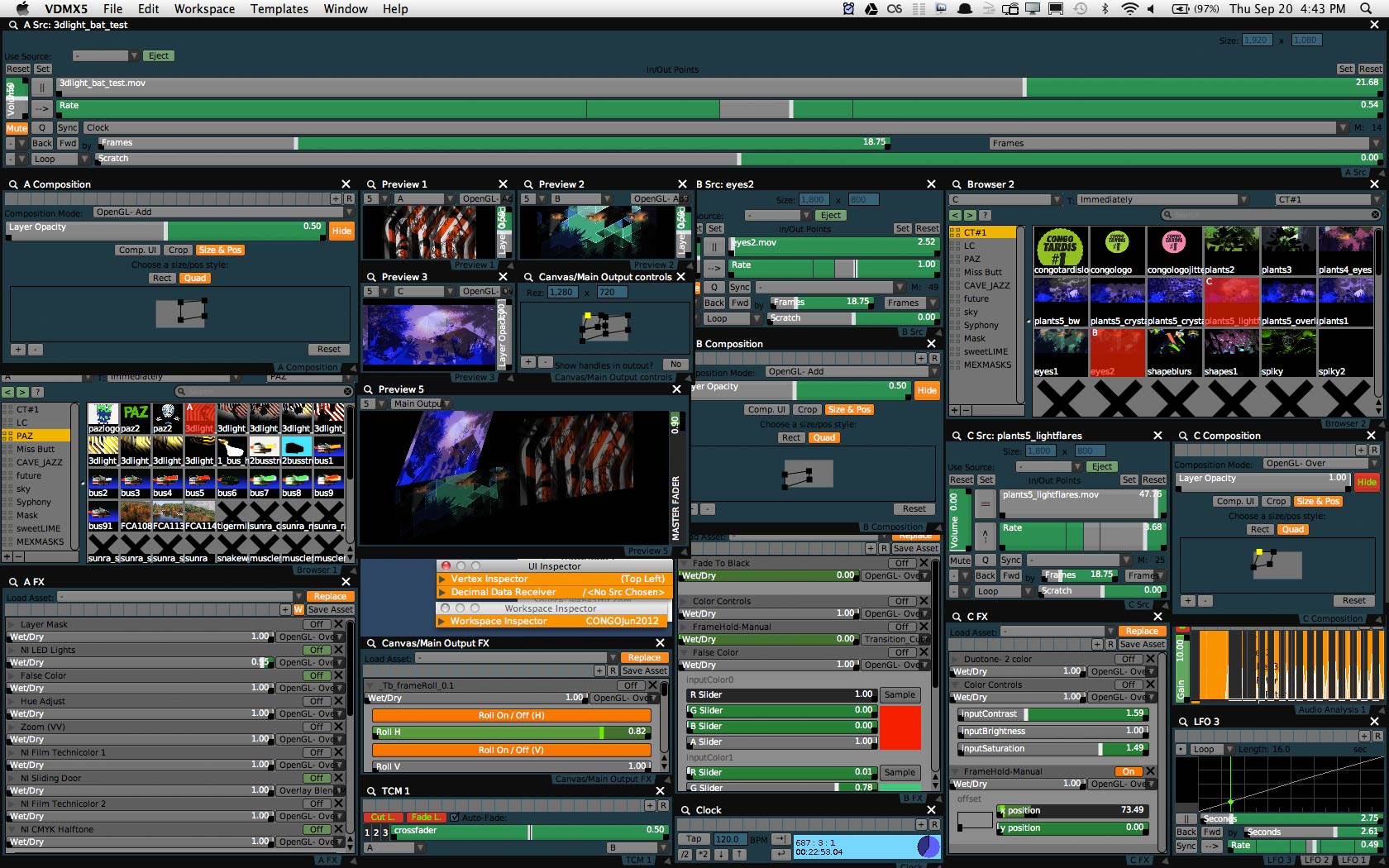Adjust the inputContrast slider in C FX
1389x868 pixels.
click(1052, 714)
